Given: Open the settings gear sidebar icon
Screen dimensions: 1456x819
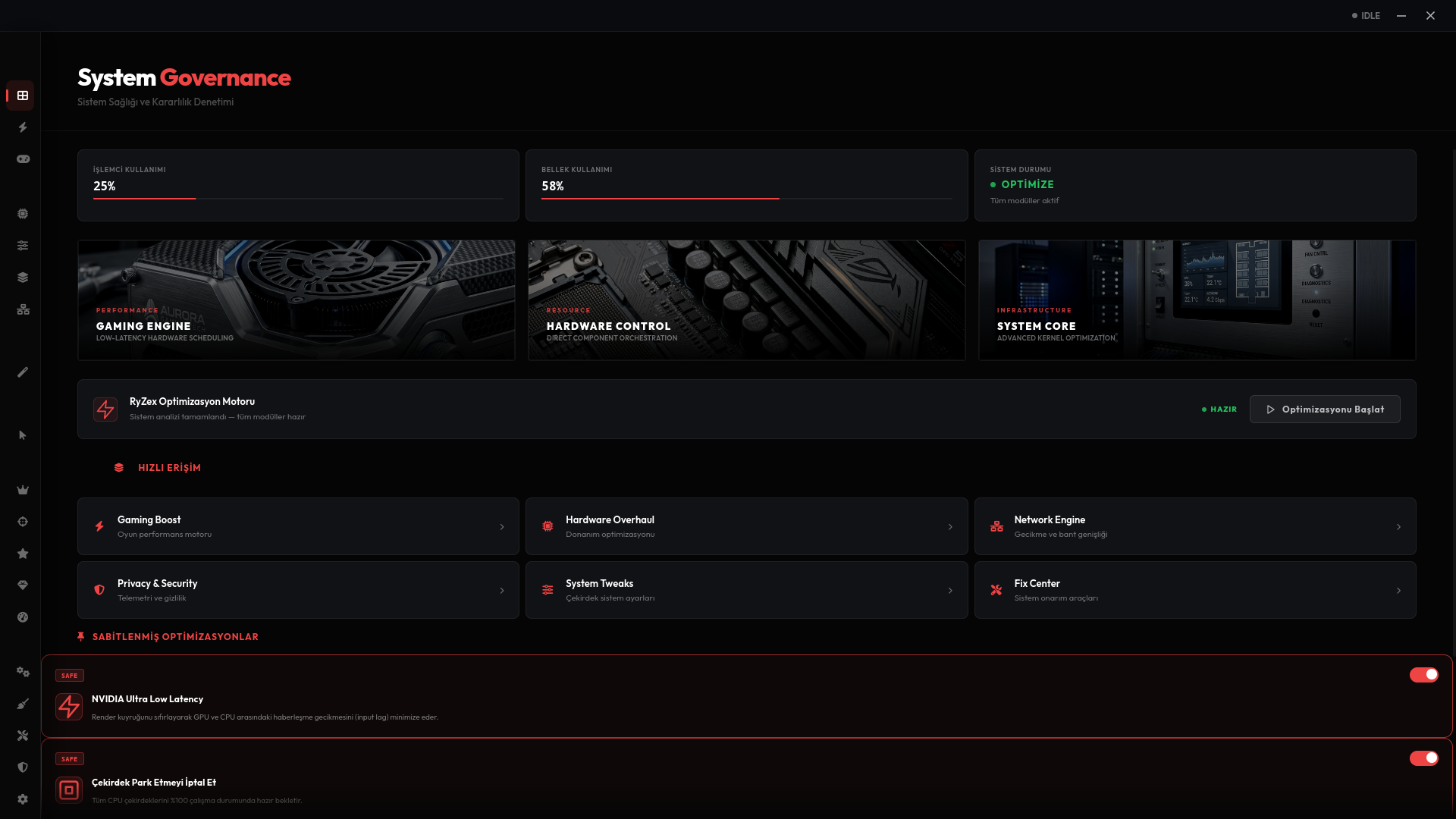Looking at the screenshot, I should coord(23,799).
